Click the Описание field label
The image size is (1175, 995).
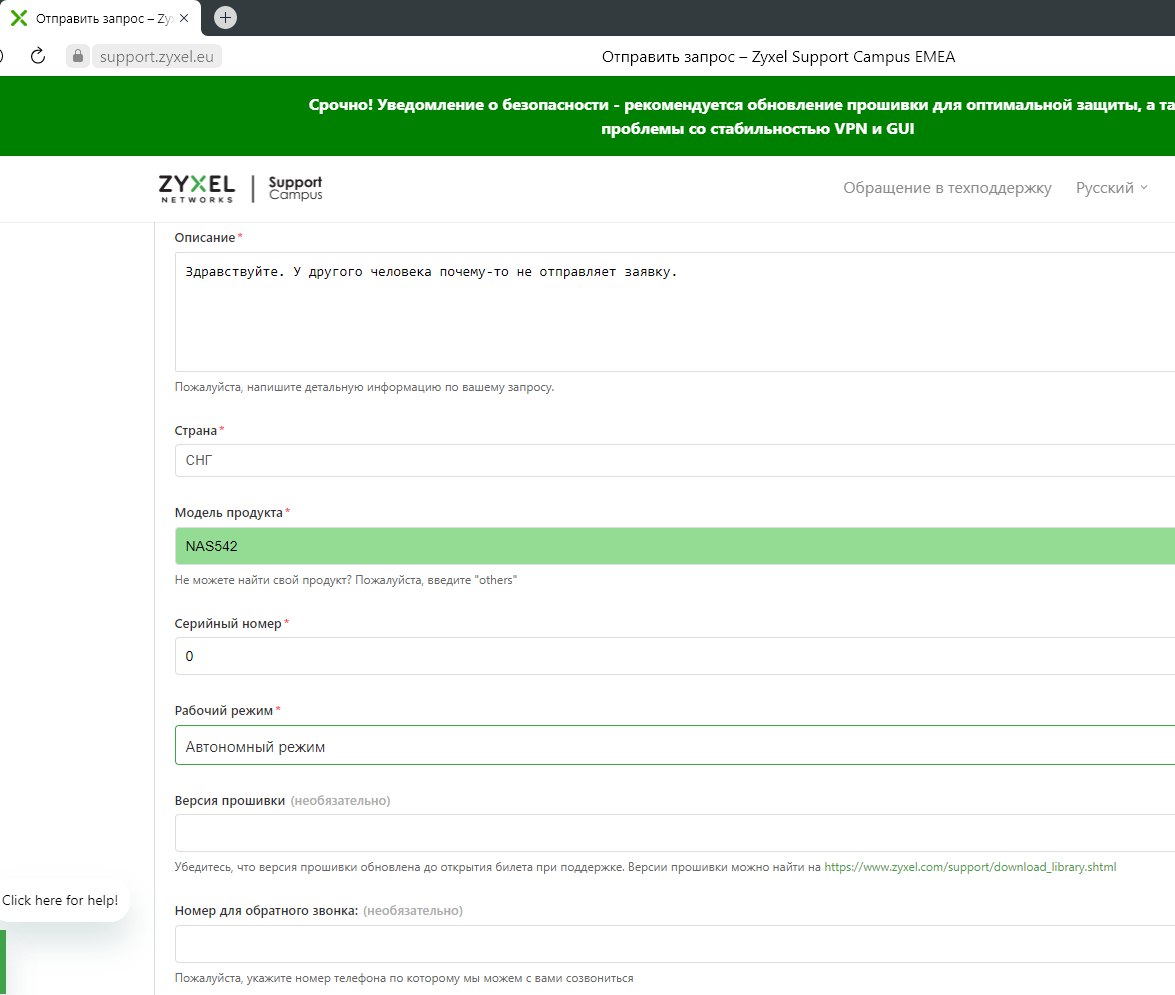tap(205, 238)
